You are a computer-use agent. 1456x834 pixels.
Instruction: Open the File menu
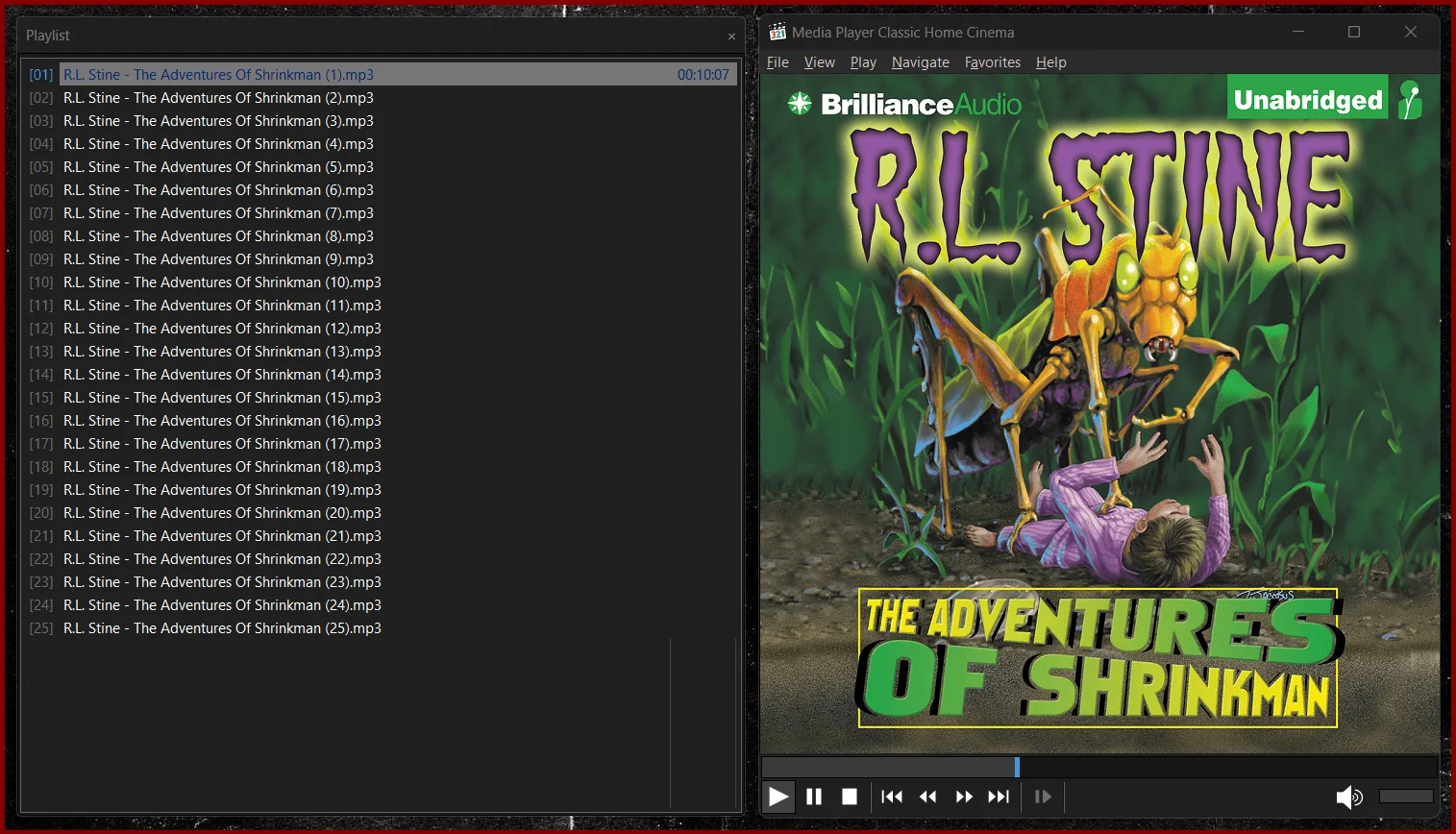pos(777,62)
